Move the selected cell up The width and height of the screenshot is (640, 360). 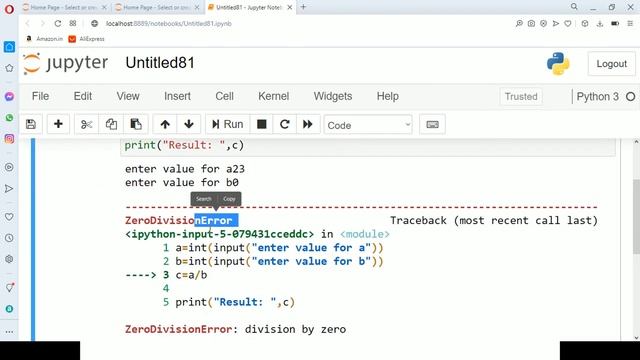click(x=165, y=124)
